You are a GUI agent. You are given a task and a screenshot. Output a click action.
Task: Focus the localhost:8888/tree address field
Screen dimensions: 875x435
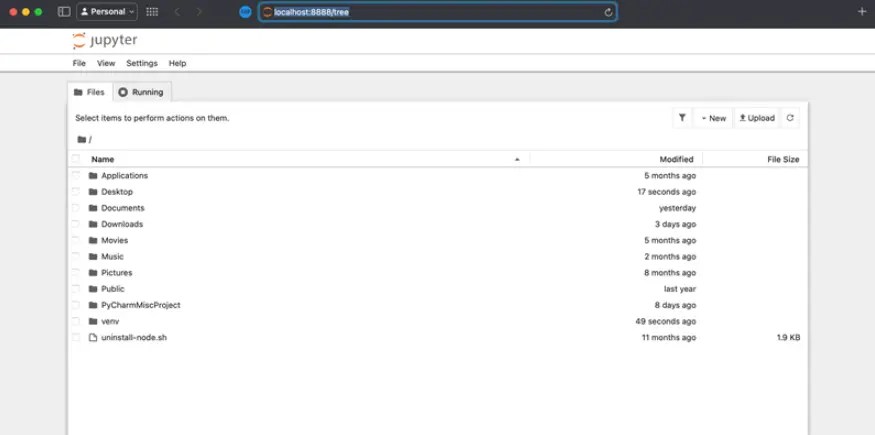coord(438,12)
